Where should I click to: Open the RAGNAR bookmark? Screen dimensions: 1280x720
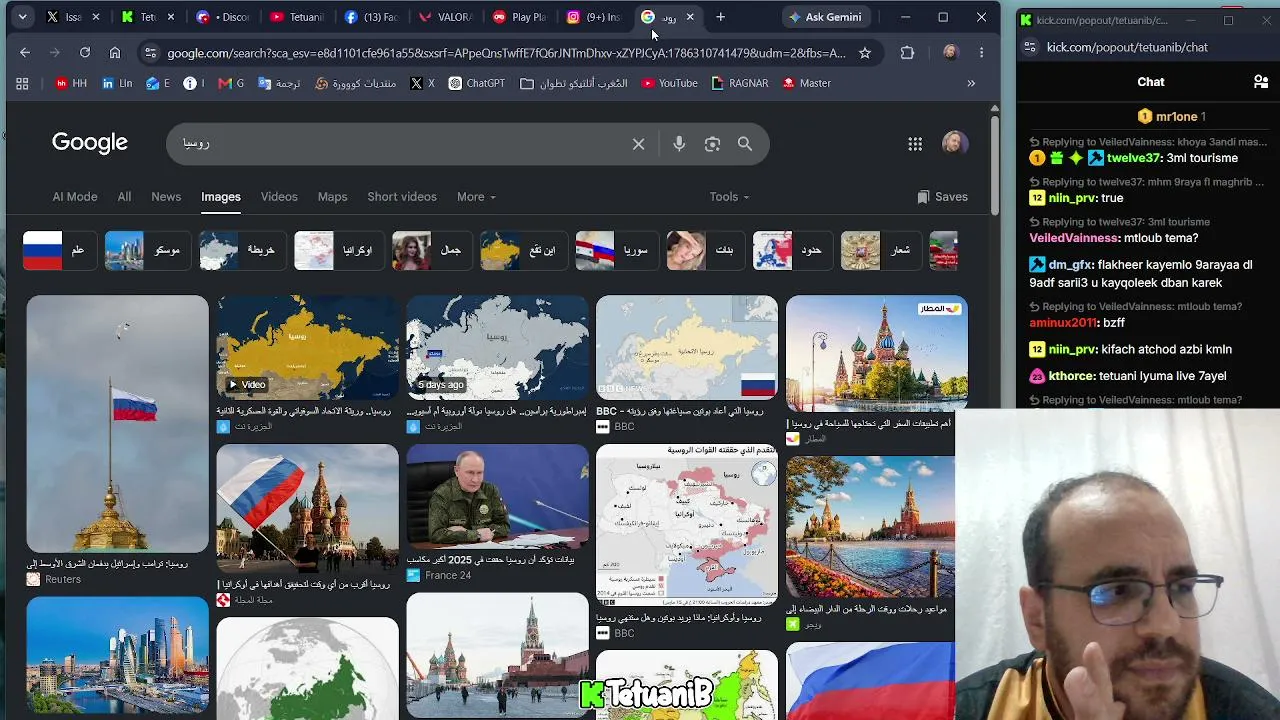pyautogui.click(x=739, y=83)
